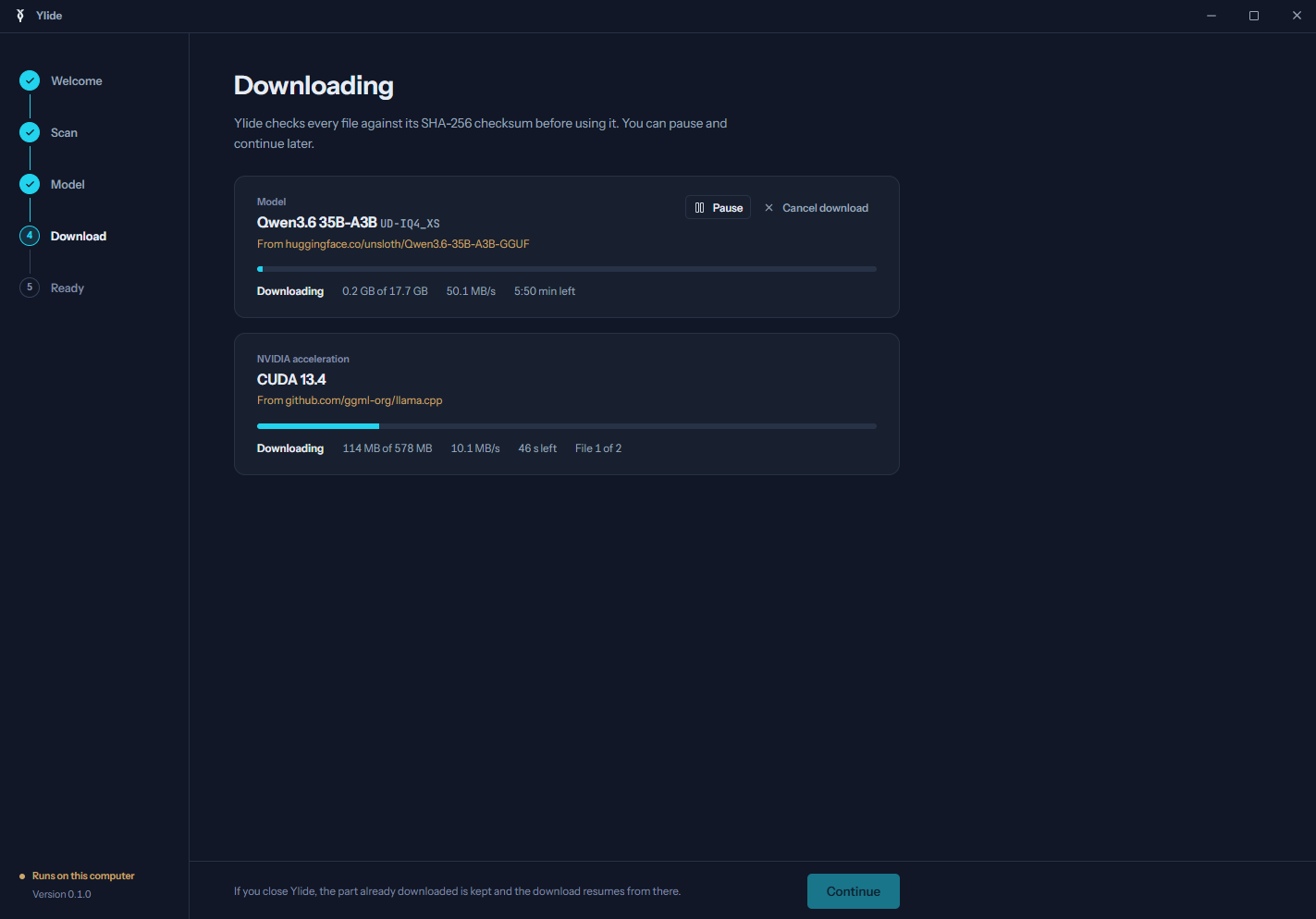Click the UD-IQ4_XS quantization tag
The height and width of the screenshot is (919, 1316).
coord(410,224)
